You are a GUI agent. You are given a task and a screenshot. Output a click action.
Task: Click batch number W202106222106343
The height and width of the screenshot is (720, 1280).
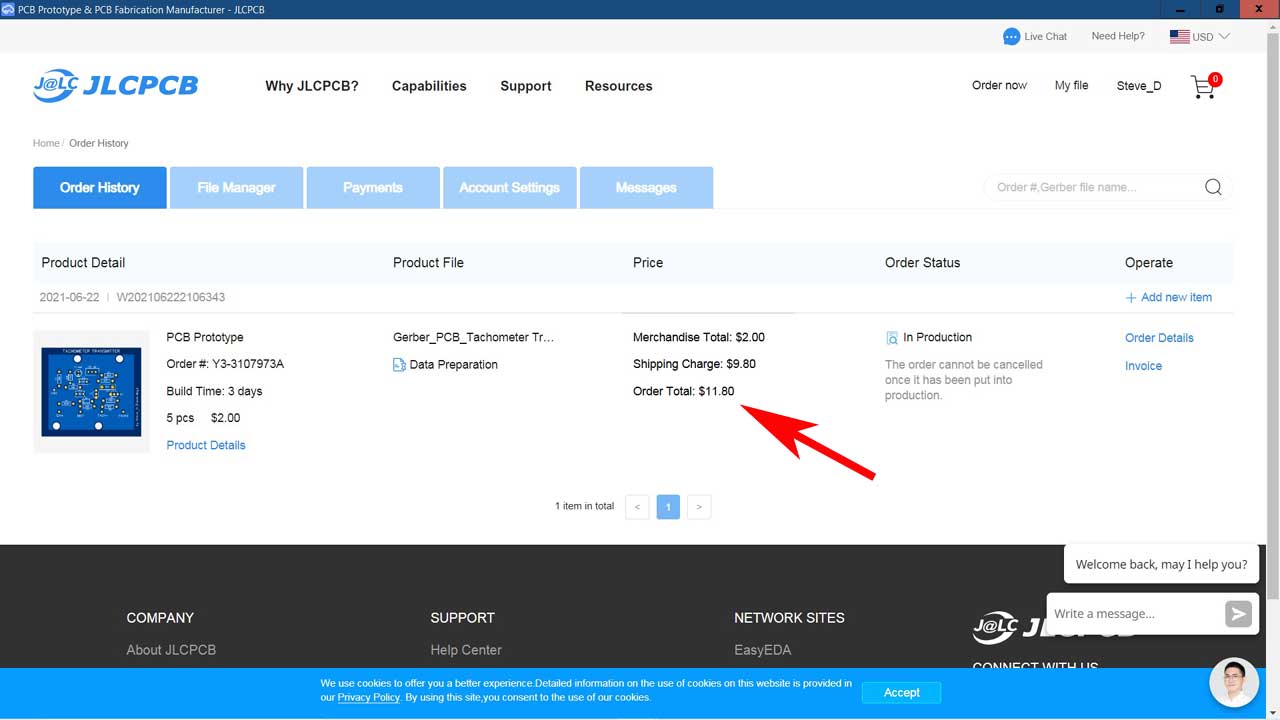click(x=171, y=298)
